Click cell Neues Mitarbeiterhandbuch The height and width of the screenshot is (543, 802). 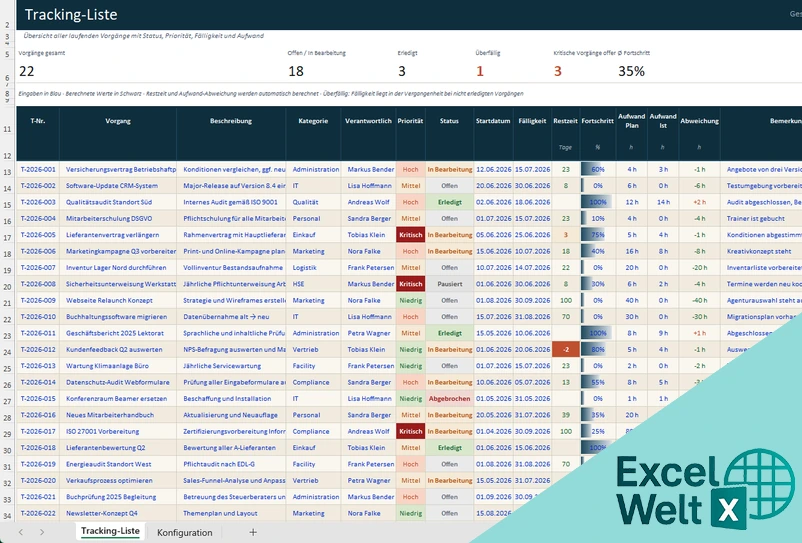click(118, 415)
